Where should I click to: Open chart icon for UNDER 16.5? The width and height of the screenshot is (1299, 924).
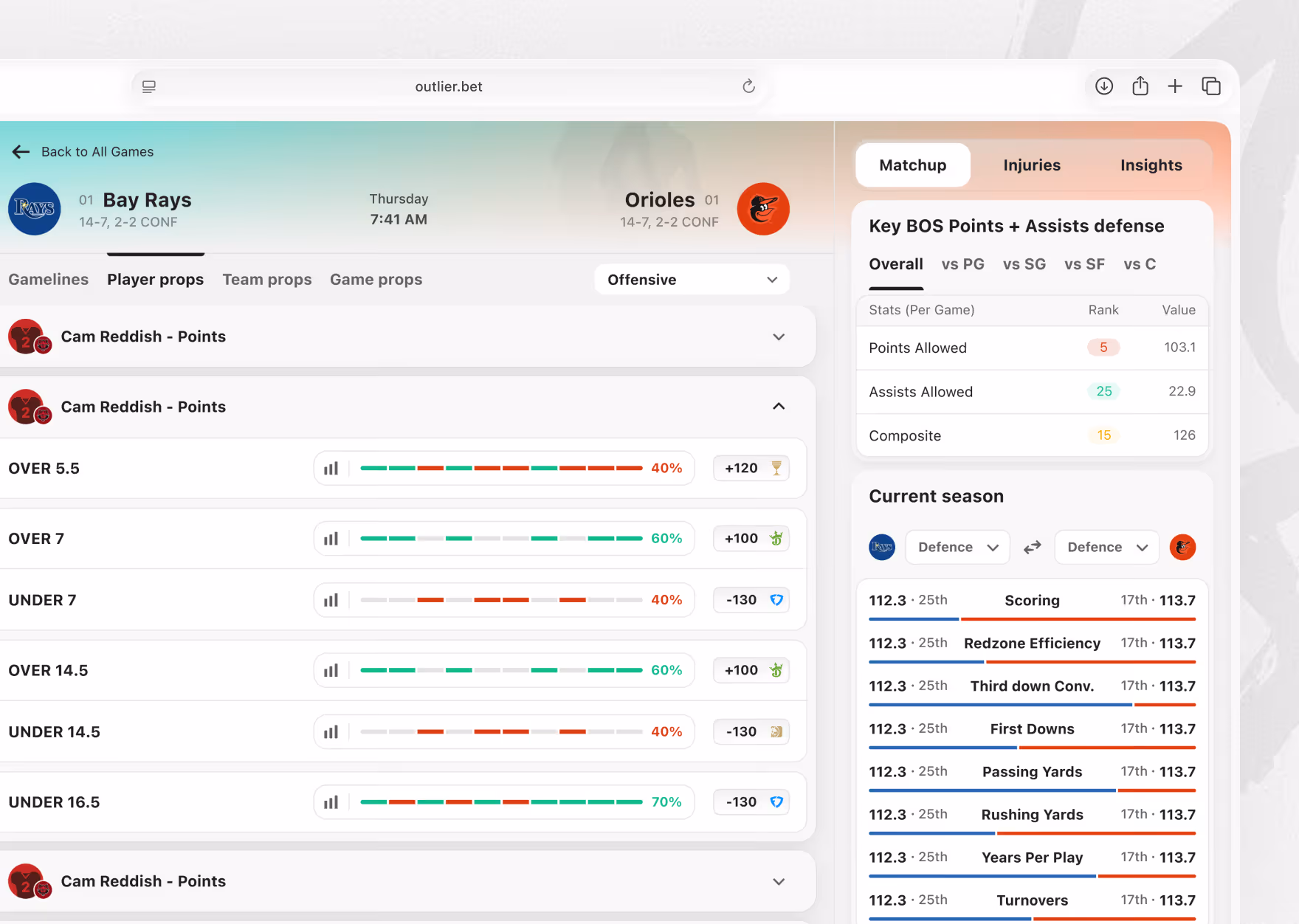point(331,801)
